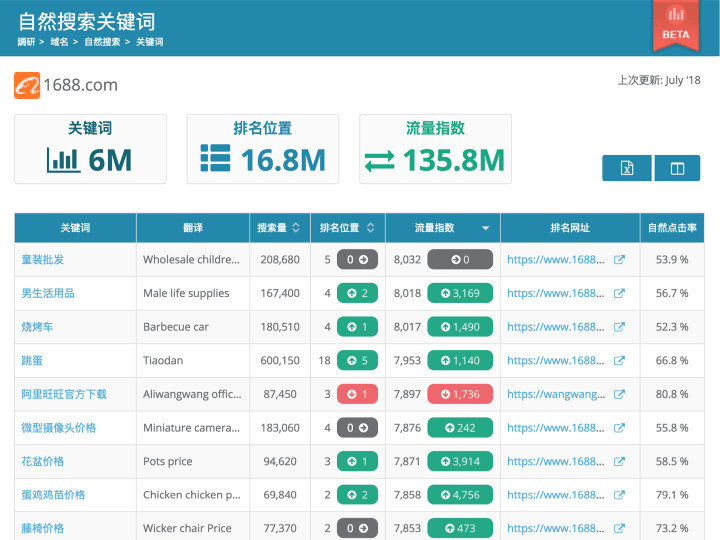This screenshot has height=540, width=720.
Task: Open external link icon for 微型摄像头价格 row
Action: click(x=619, y=428)
